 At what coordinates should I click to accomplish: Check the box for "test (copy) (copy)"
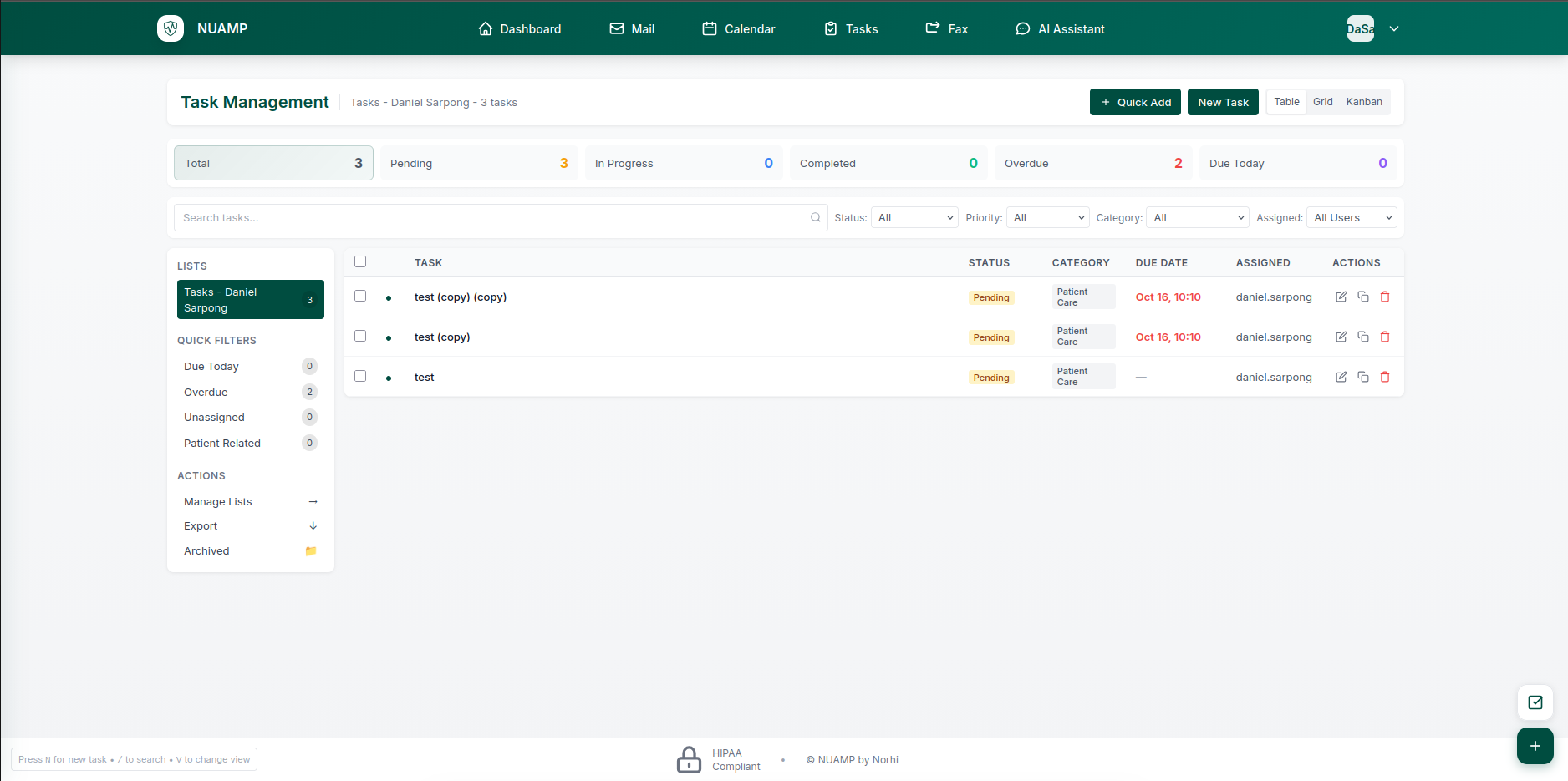[x=360, y=296]
